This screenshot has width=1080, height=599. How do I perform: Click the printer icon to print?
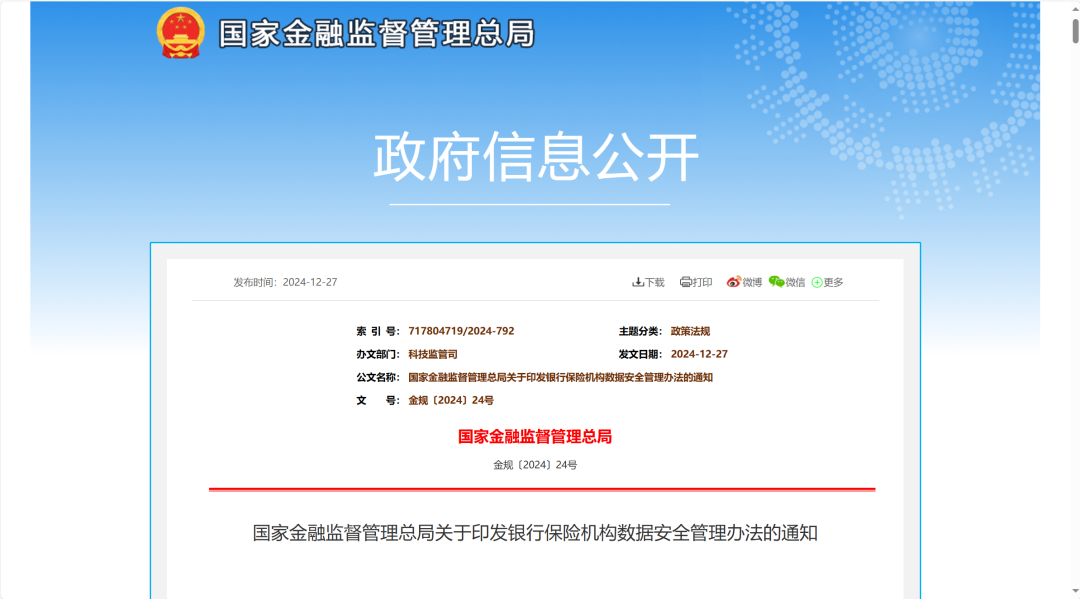pyautogui.click(x=685, y=282)
